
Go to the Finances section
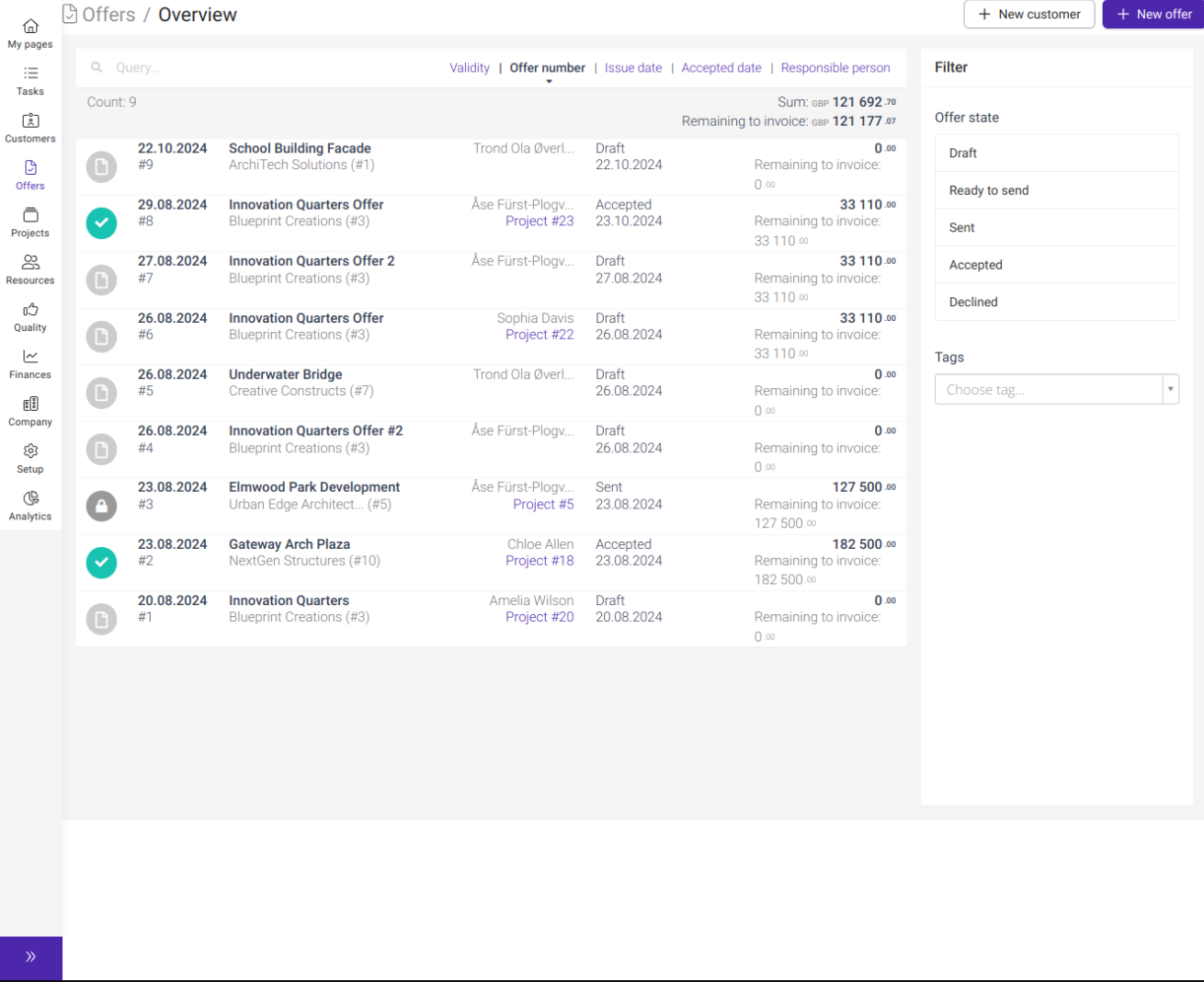30,362
